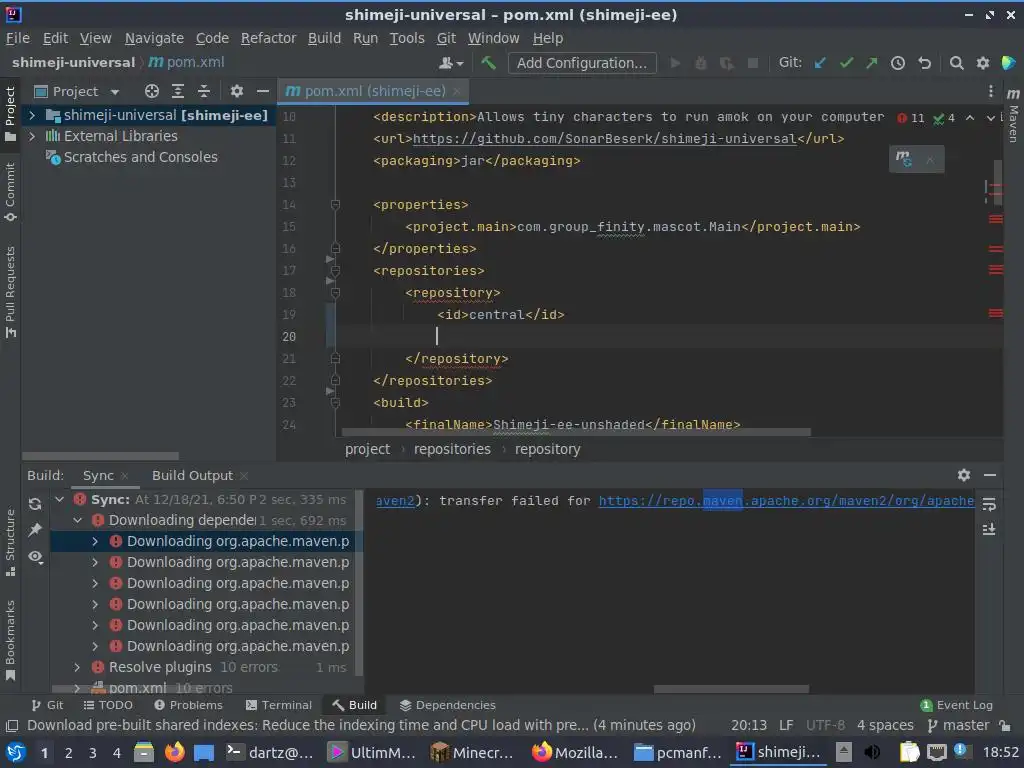This screenshot has height=768, width=1024.
Task: Open the Problems tool tab
Action: (188, 705)
